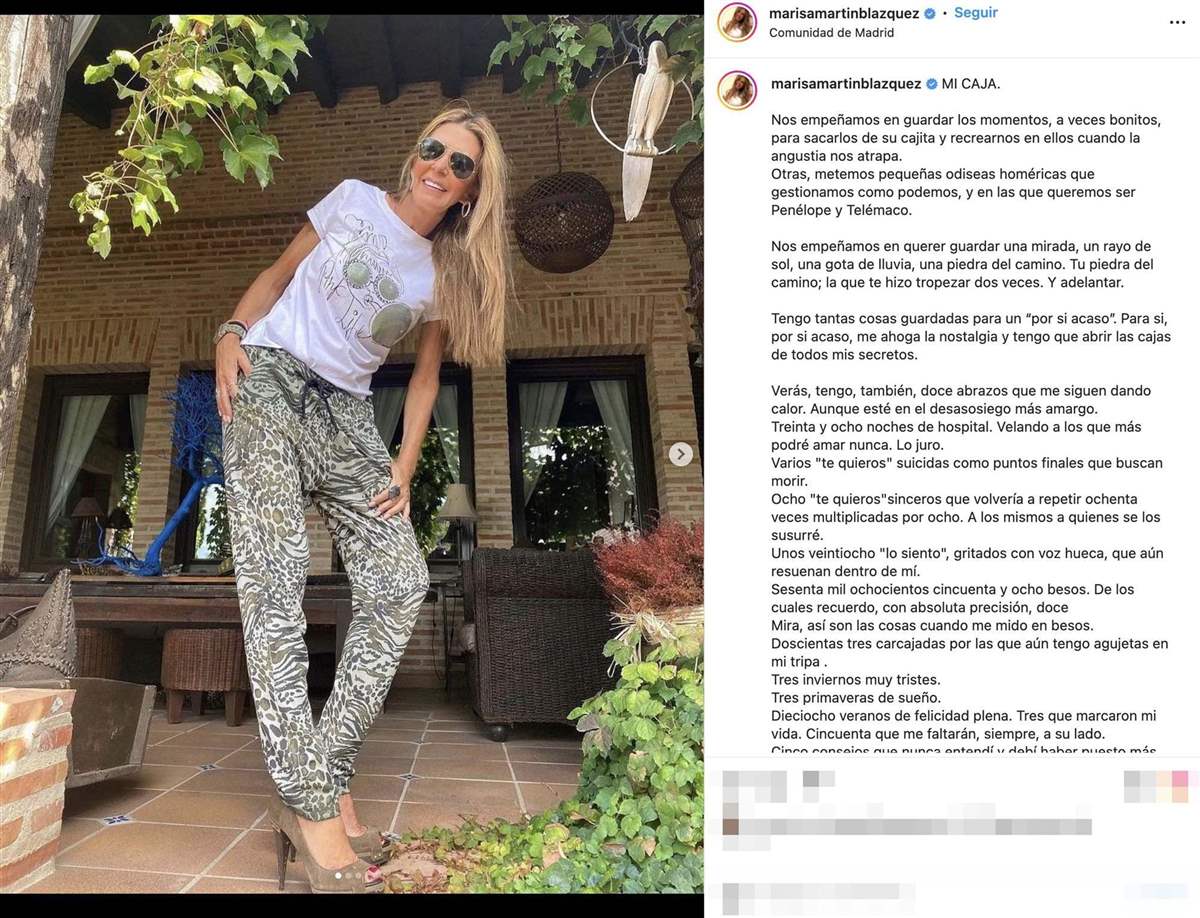Open marisamartinblazquez username in the caption

846,84
